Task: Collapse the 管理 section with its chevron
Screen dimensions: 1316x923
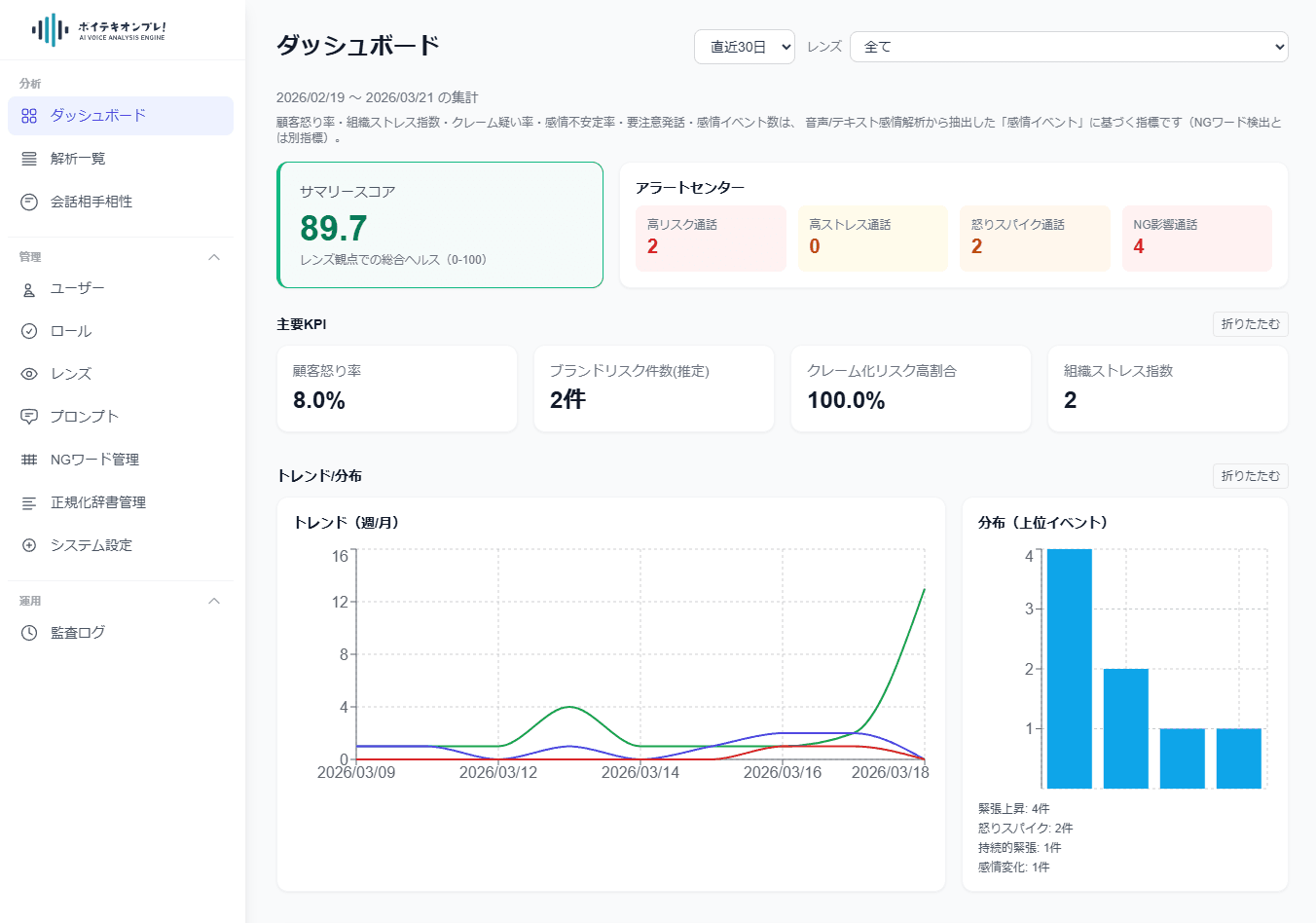Action: pos(214,256)
